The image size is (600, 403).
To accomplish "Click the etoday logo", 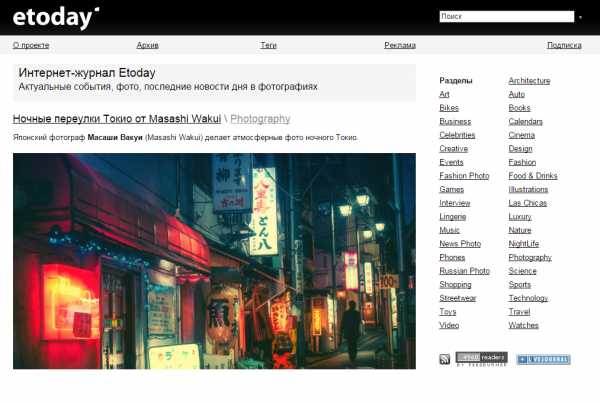I will (55, 17).
